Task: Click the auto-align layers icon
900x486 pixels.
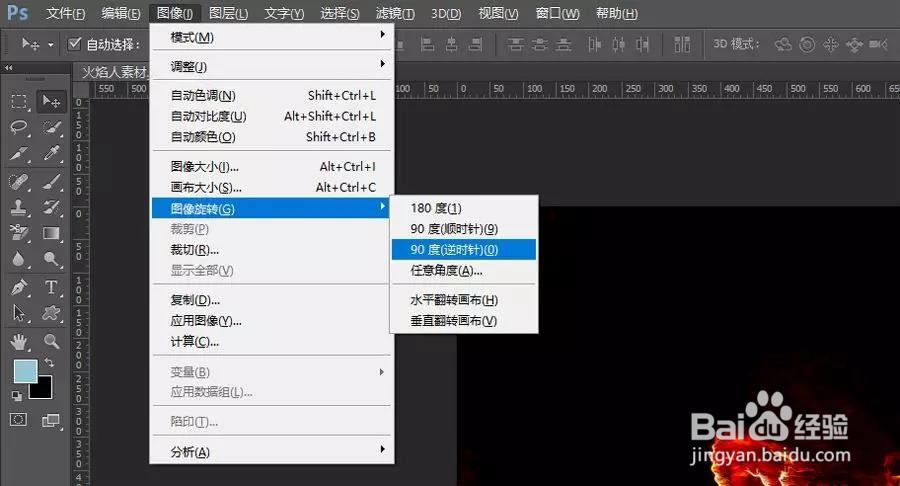Action: pos(682,44)
